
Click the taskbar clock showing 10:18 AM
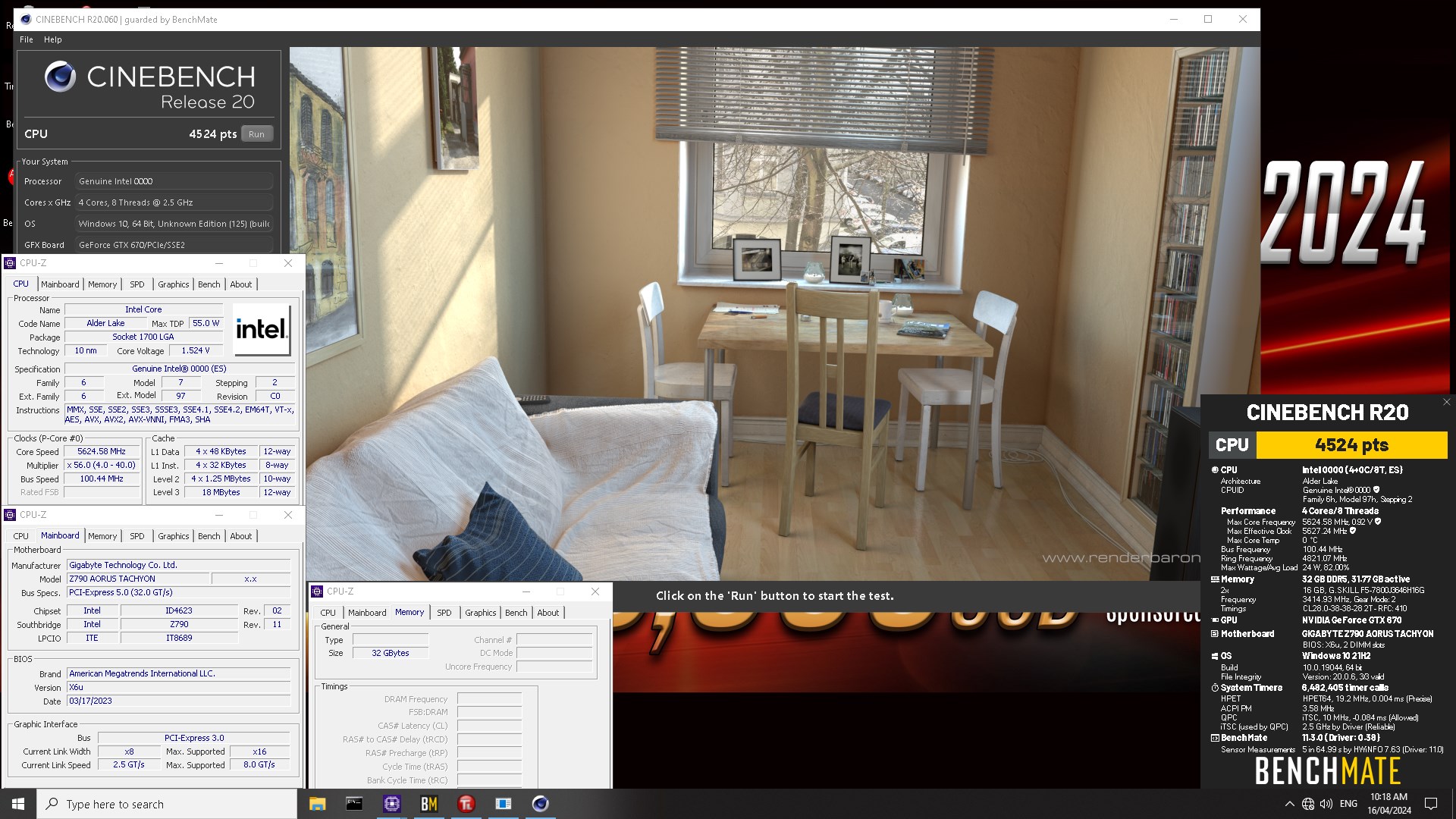[1389, 804]
